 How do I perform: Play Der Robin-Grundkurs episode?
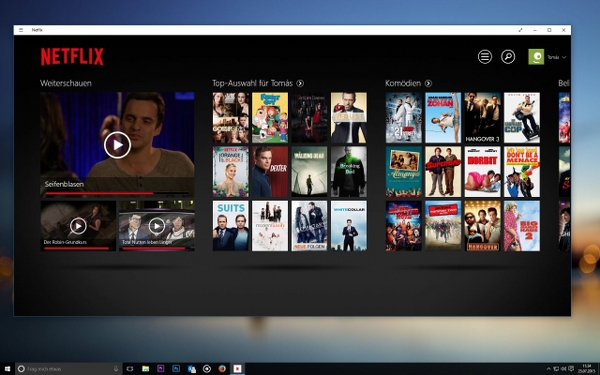tap(78, 226)
